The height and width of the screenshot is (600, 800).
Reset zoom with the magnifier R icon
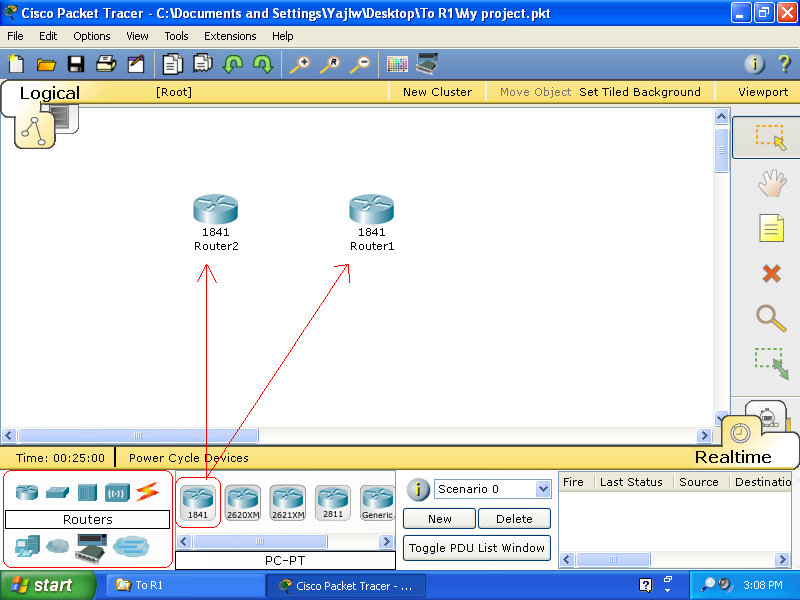click(x=330, y=65)
